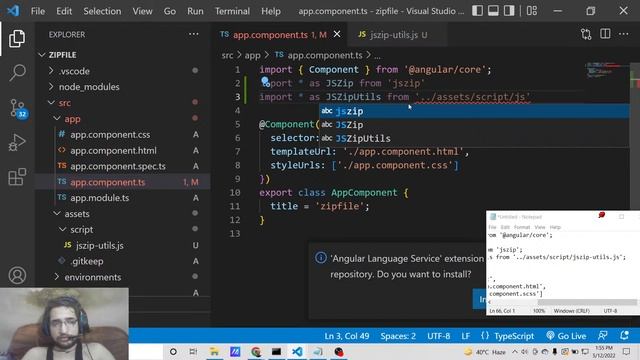
Task: Open the Help menu
Action: click(x=271, y=11)
